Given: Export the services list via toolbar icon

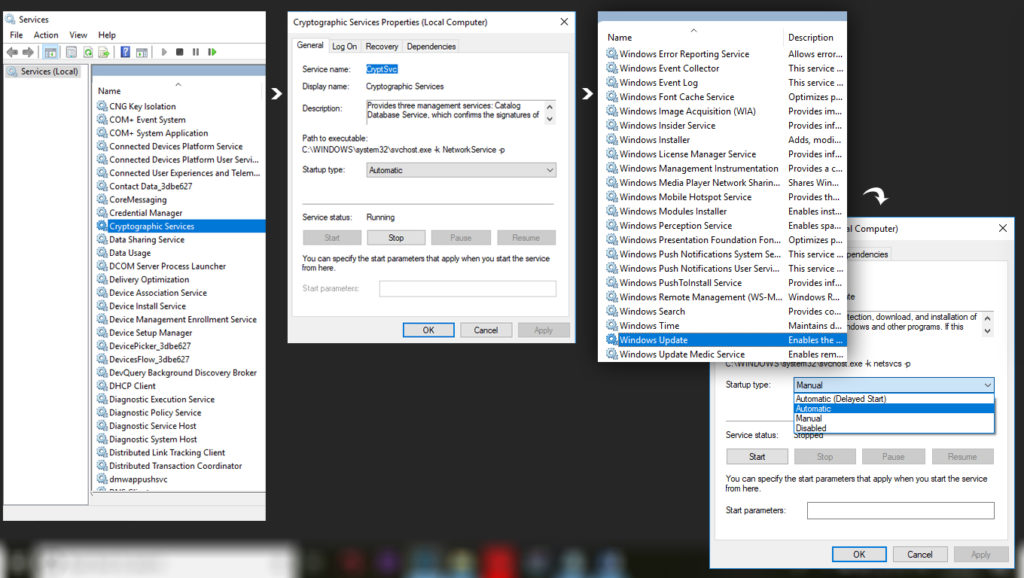Looking at the screenshot, I should click(104, 51).
